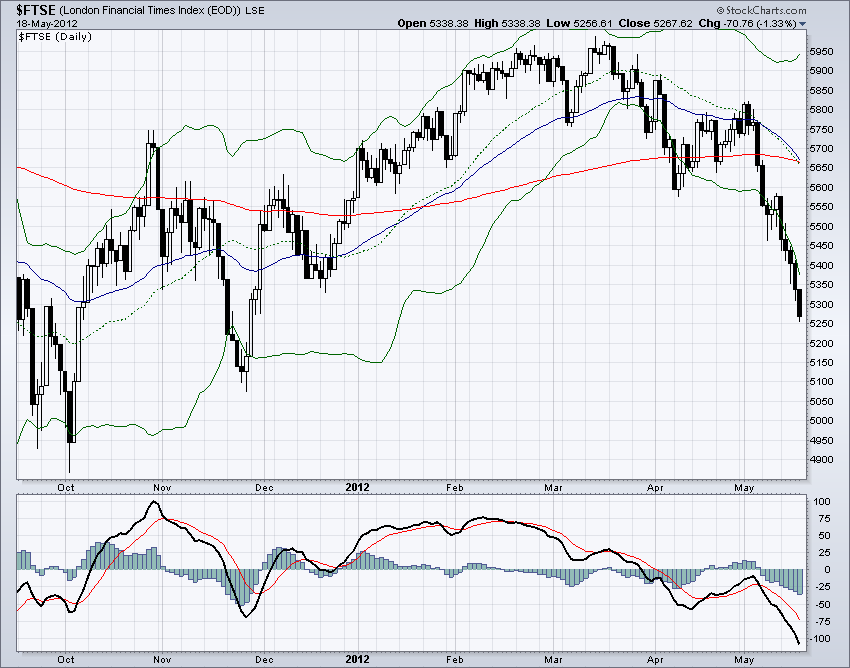Viewport: 850px width, 668px height.
Task: Click the 4900 price axis label
Action: 821,460
